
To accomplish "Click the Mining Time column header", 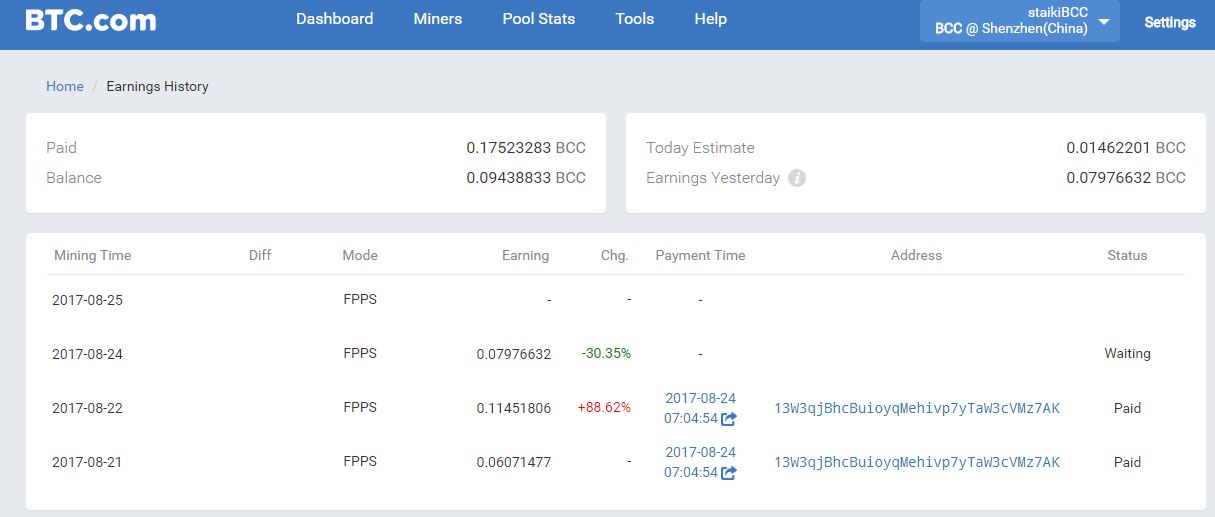I will 92,255.
